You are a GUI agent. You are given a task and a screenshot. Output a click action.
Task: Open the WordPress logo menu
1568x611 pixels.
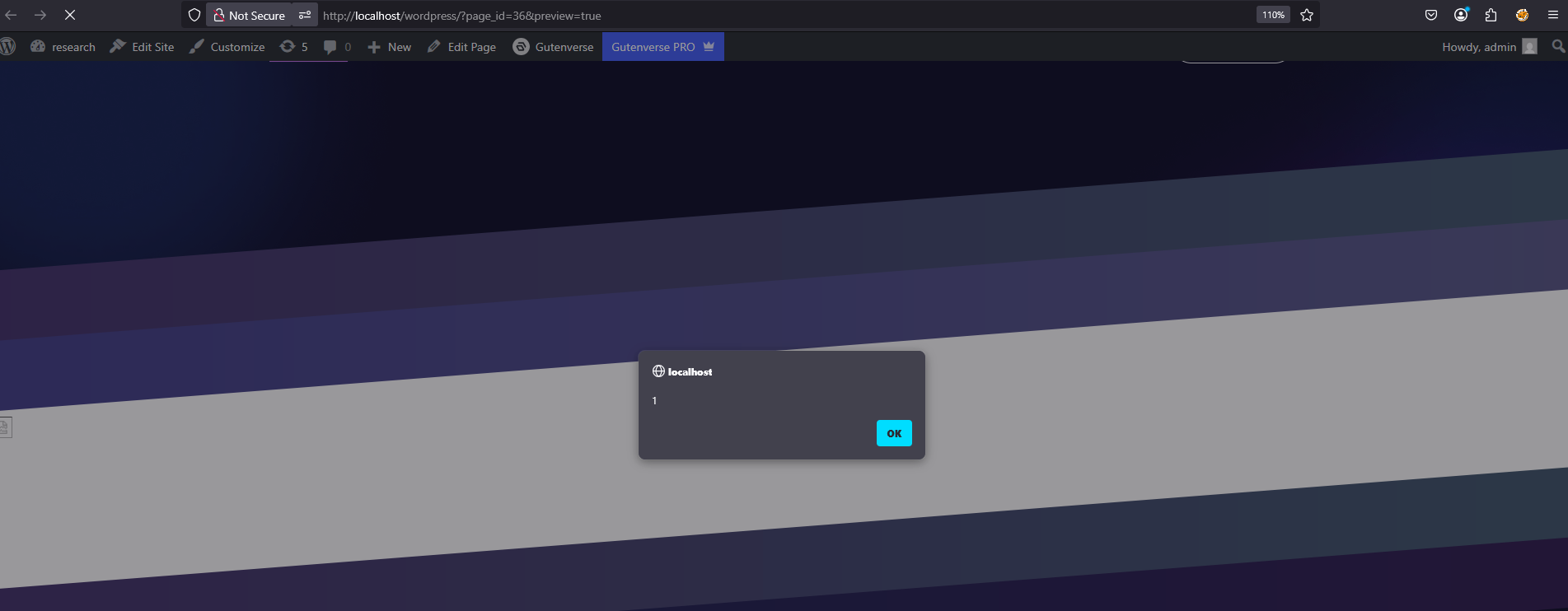tap(8, 47)
